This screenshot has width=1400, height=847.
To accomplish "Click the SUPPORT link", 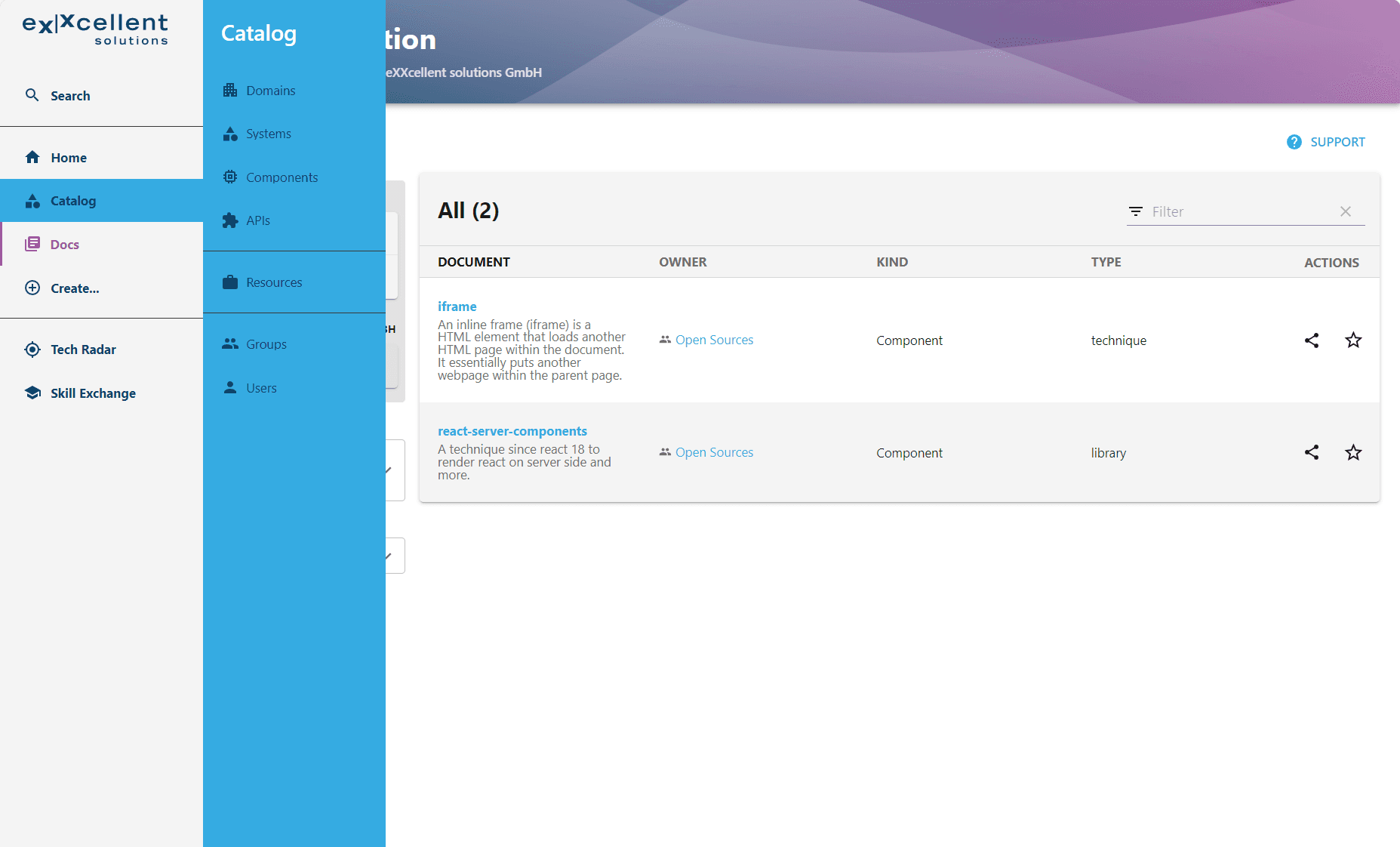I will click(x=1326, y=142).
